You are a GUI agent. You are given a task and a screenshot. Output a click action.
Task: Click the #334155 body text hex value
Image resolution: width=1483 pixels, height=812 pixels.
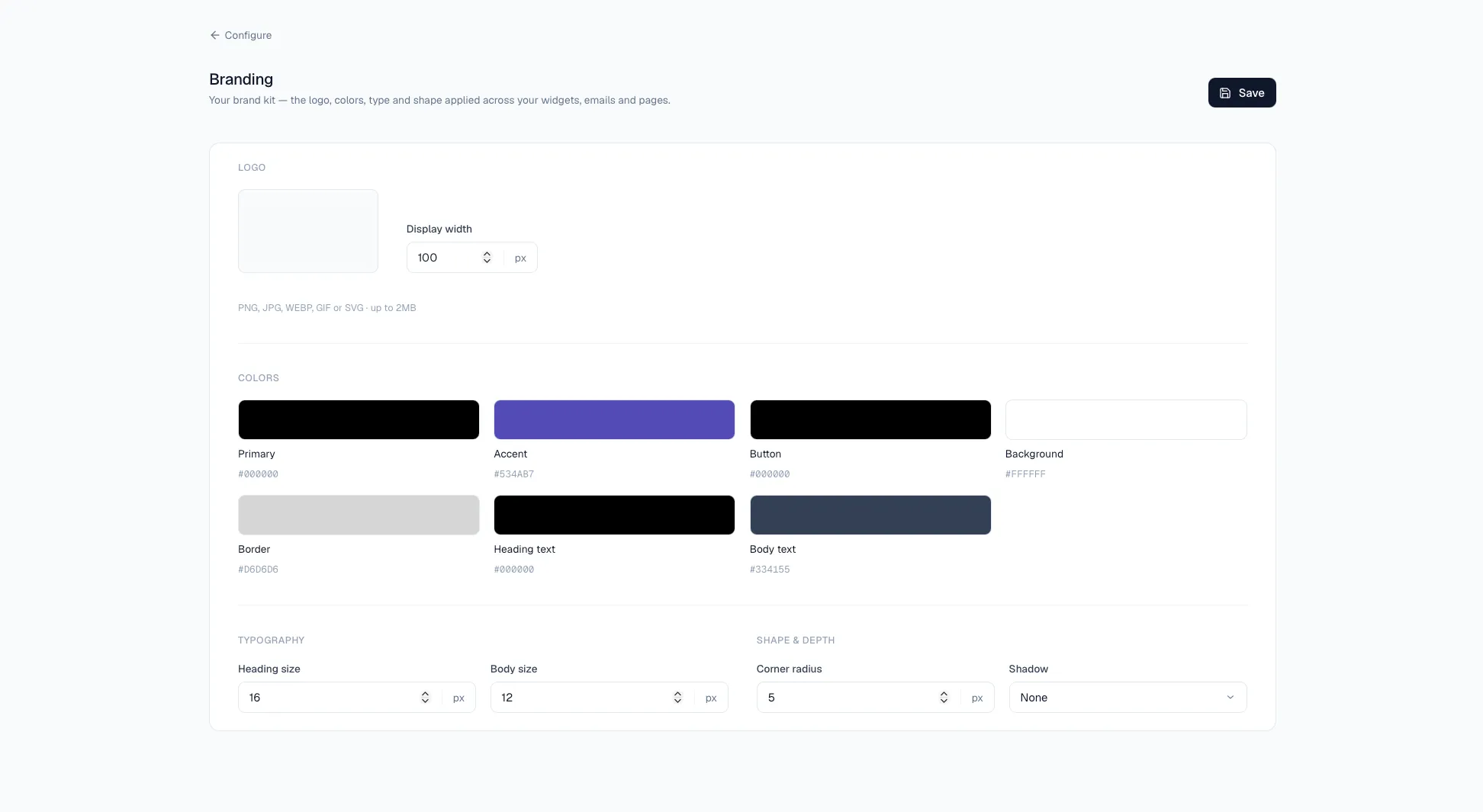pyautogui.click(x=769, y=570)
